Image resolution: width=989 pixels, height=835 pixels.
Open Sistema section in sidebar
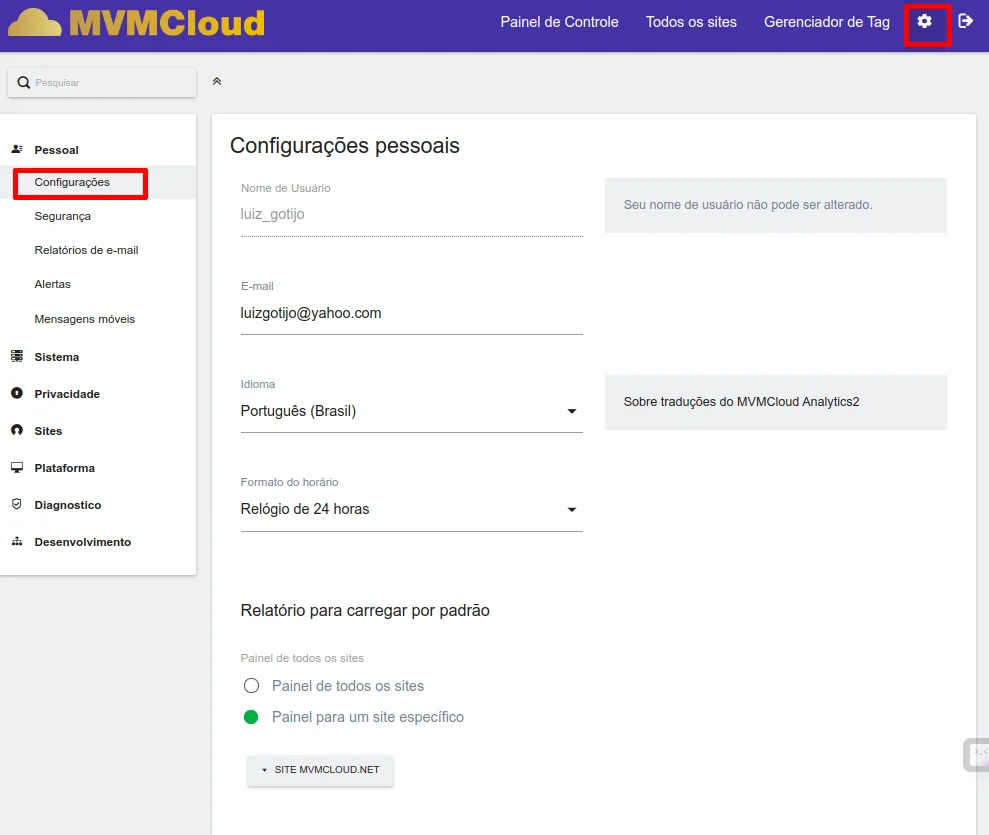[x=56, y=357]
